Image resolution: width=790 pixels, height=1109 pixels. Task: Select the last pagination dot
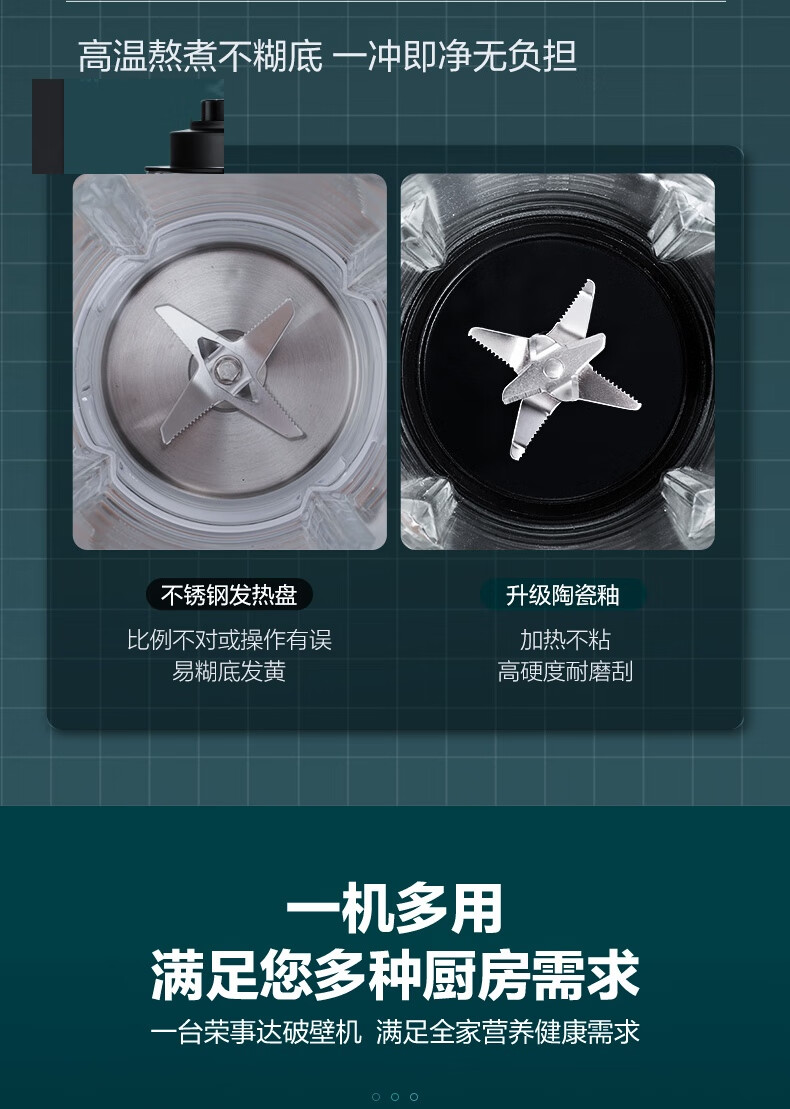(x=414, y=1097)
